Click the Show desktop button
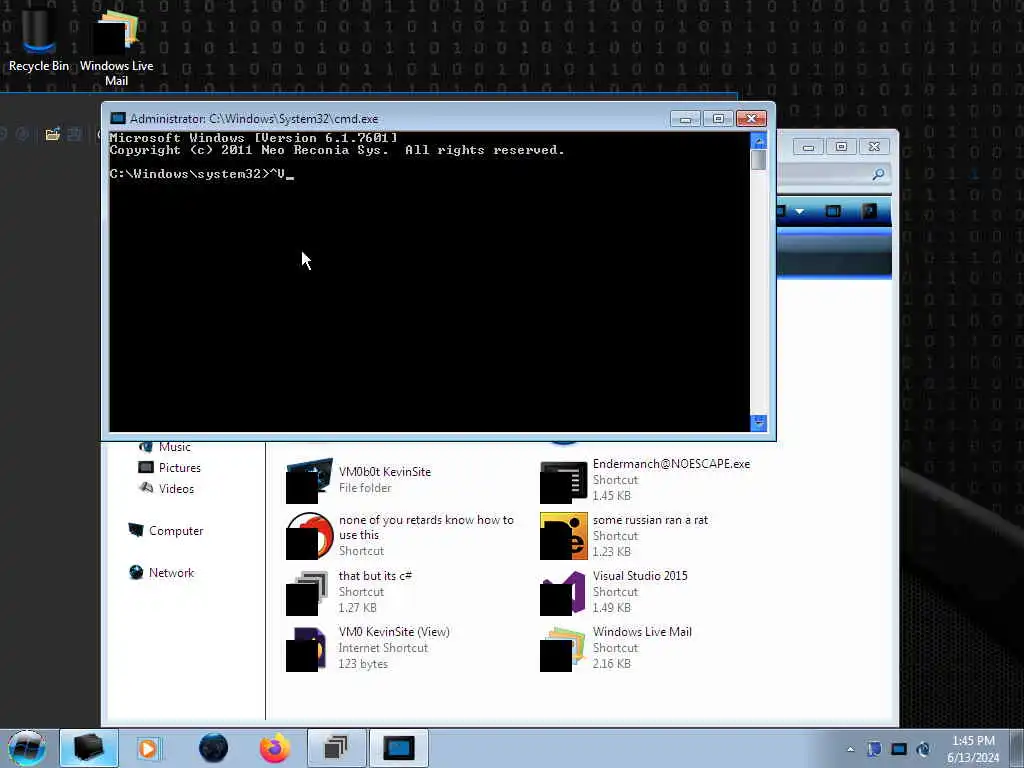 click(x=1017, y=748)
